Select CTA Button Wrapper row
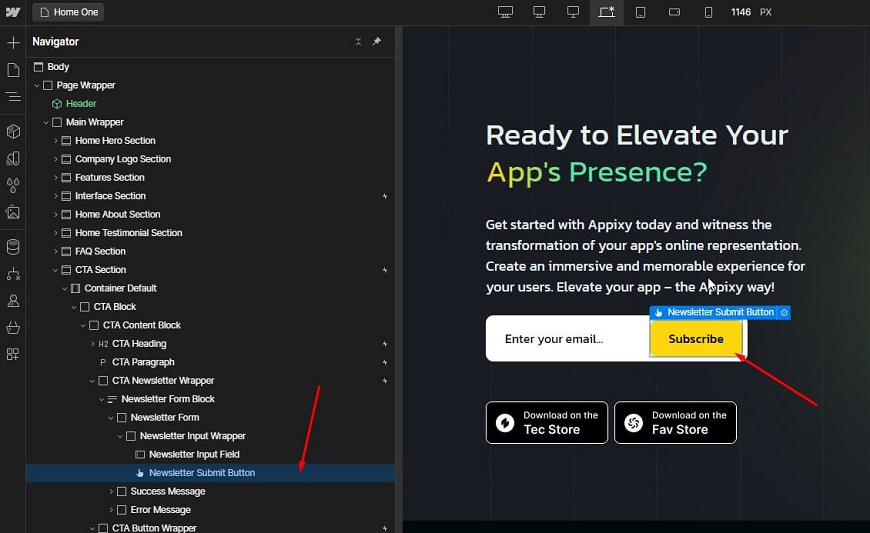Screen dimensions: 870x533 click(210, 527)
